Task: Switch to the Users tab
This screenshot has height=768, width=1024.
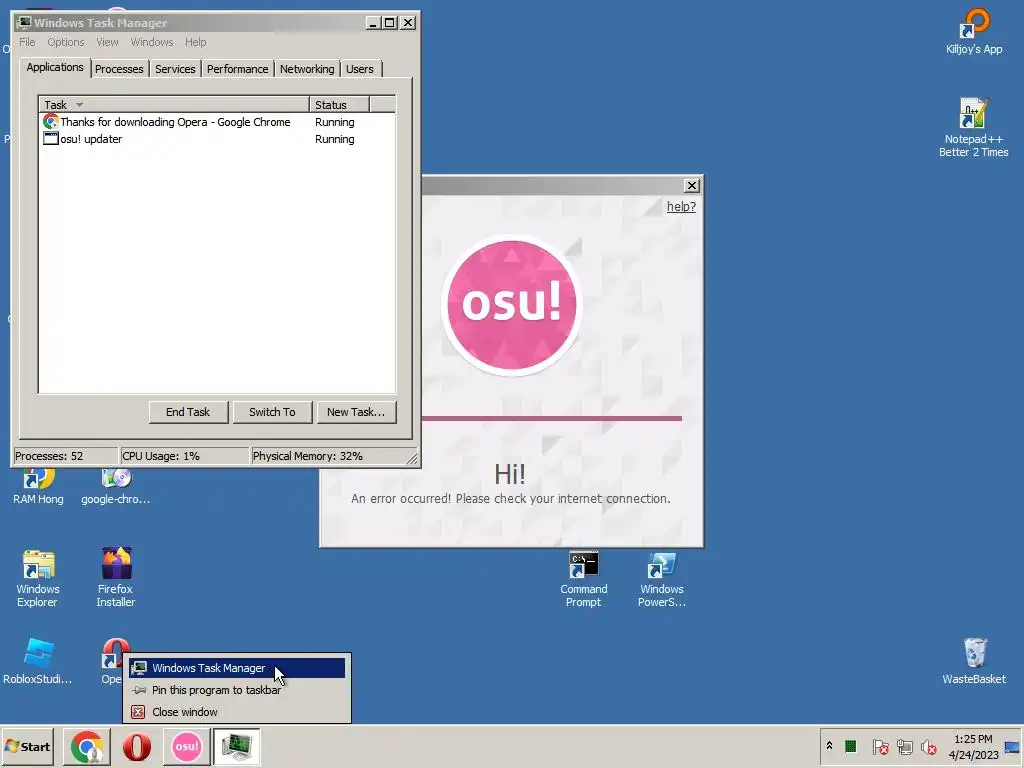Action: coord(360,69)
